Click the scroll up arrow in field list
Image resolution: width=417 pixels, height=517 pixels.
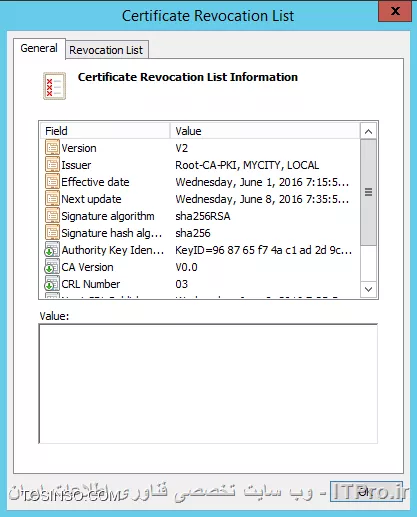(x=368, y=131)
